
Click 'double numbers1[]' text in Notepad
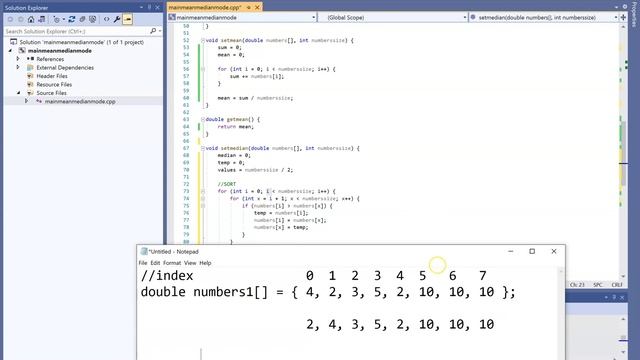coord(204,292)
